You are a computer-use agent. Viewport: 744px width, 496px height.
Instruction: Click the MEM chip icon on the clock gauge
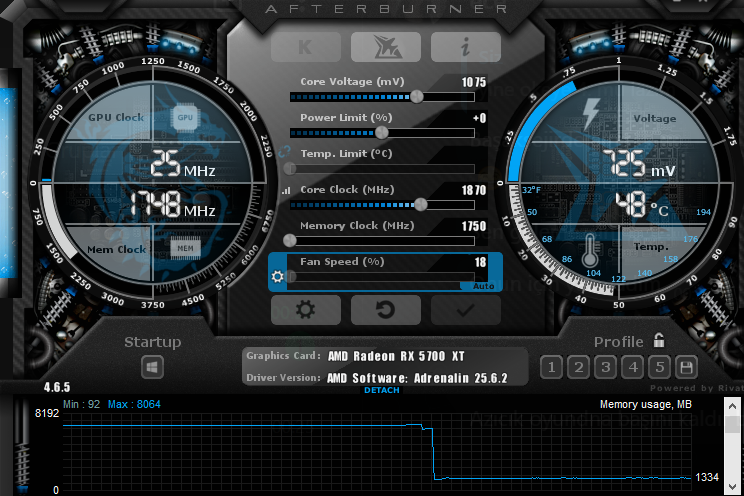pos(185,248)
